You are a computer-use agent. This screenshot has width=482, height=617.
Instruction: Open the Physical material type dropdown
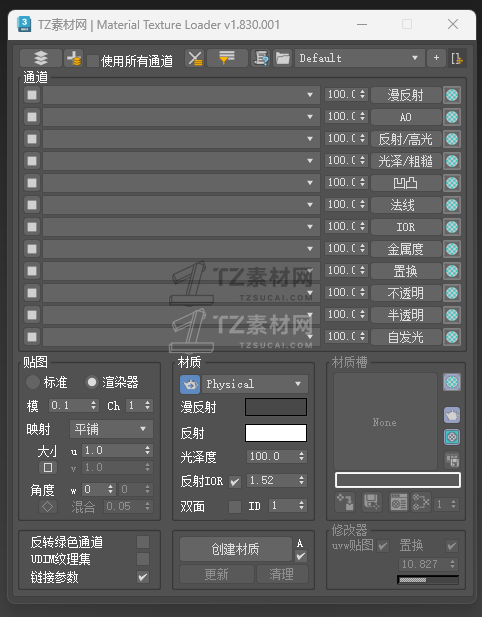pyautogui.click(x=255, y=384)
